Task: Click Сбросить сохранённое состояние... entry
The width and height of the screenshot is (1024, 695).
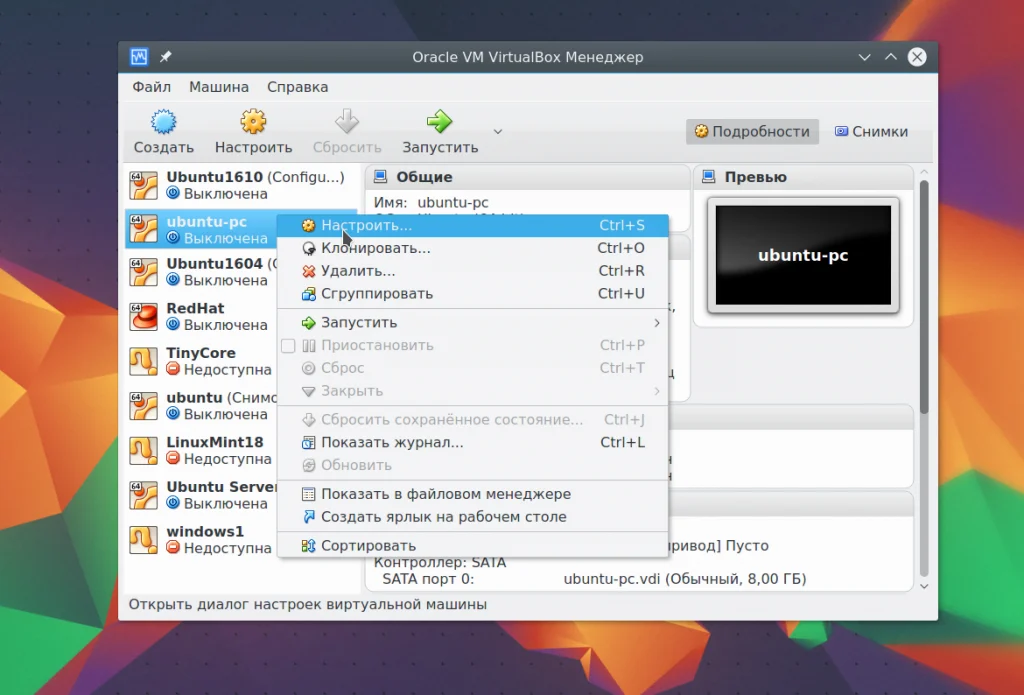Action: click(473, 420)
